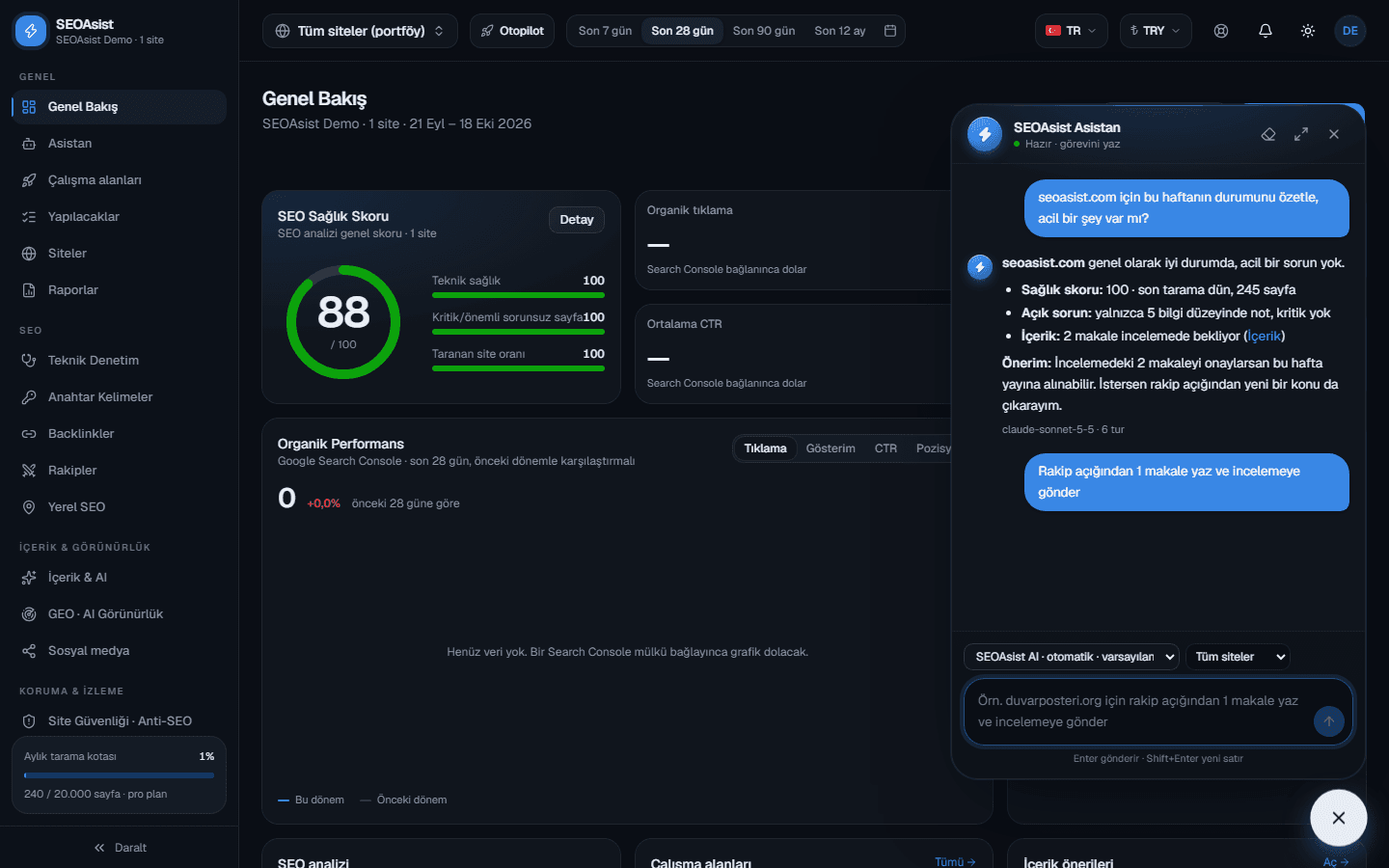Select Son 90 gün range
The width and height of the screenshot is (1389, 868).
[x=764, y=31]
